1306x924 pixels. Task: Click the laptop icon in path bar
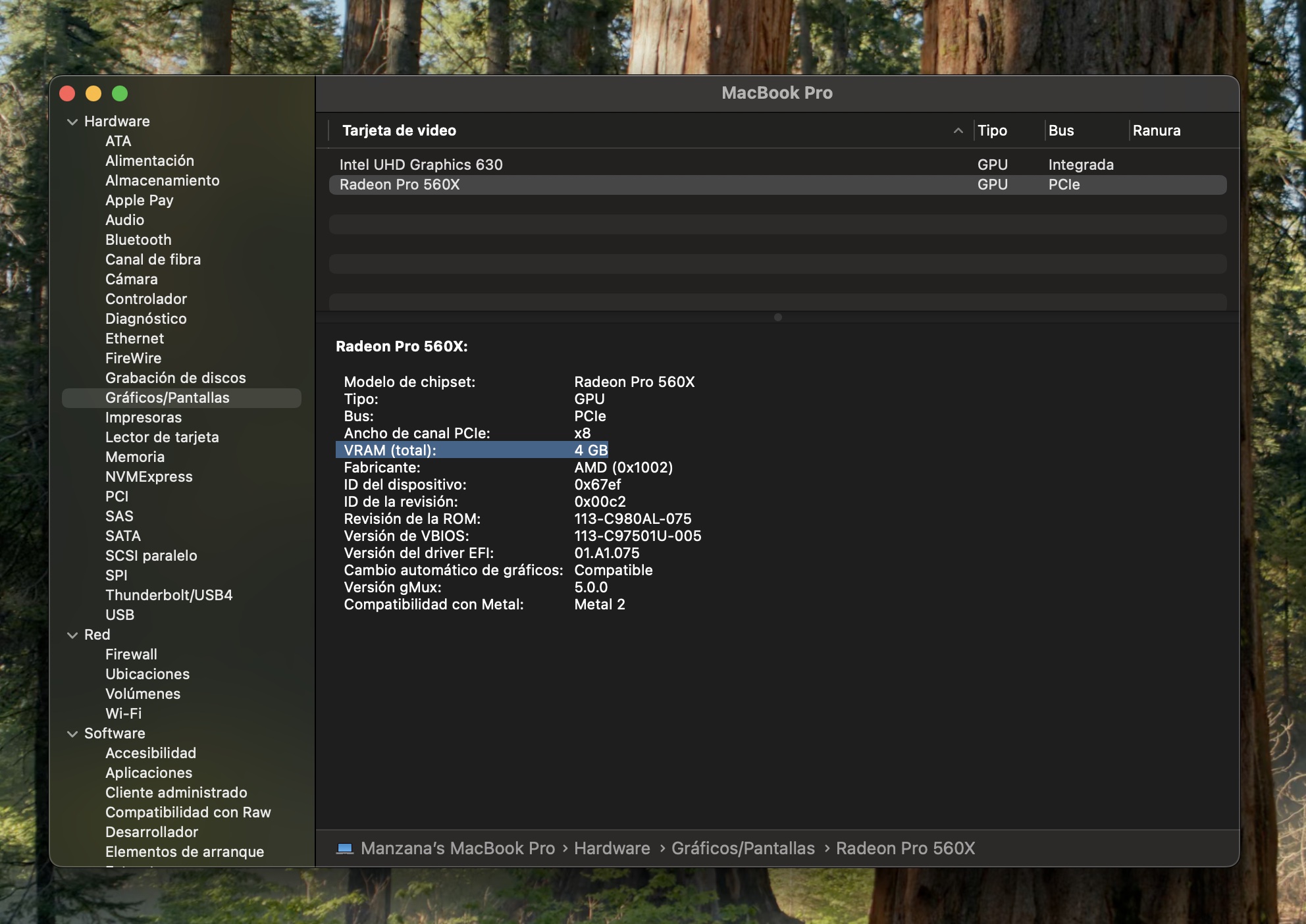coord(345,848)
